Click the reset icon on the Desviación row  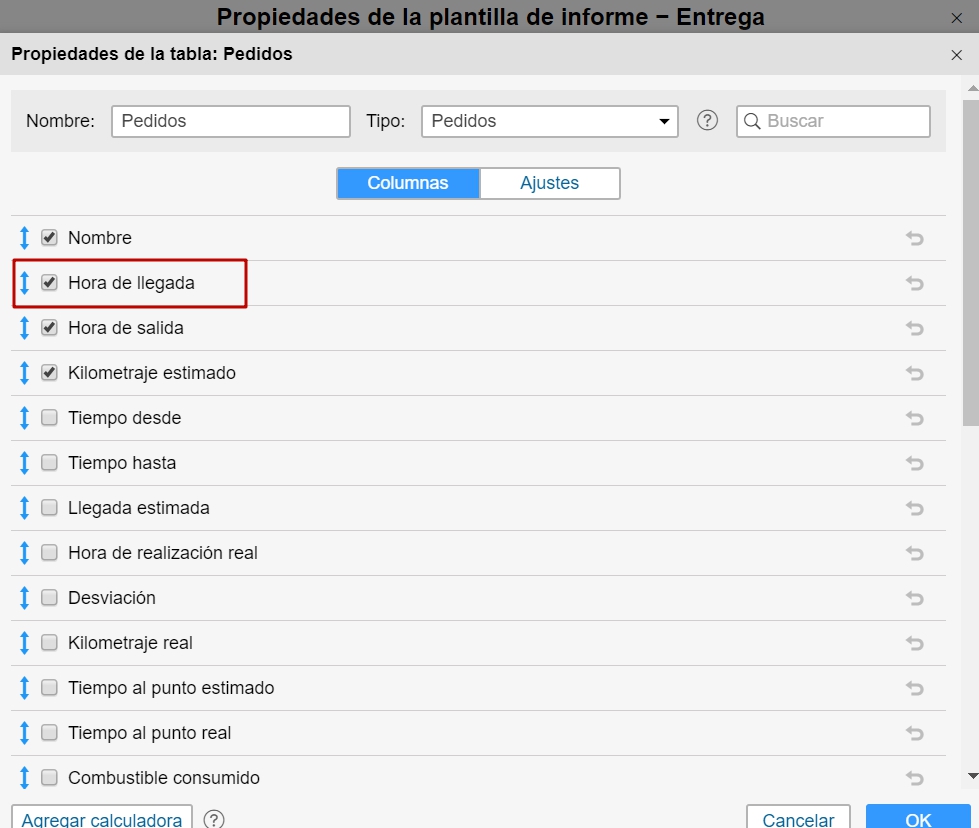(x=914, y=598)
